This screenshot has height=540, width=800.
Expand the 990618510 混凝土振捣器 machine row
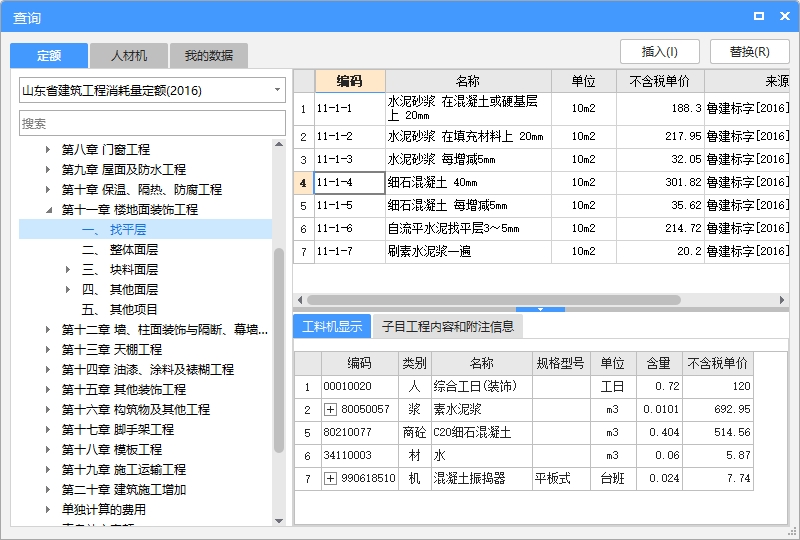(x=331, y=478)
